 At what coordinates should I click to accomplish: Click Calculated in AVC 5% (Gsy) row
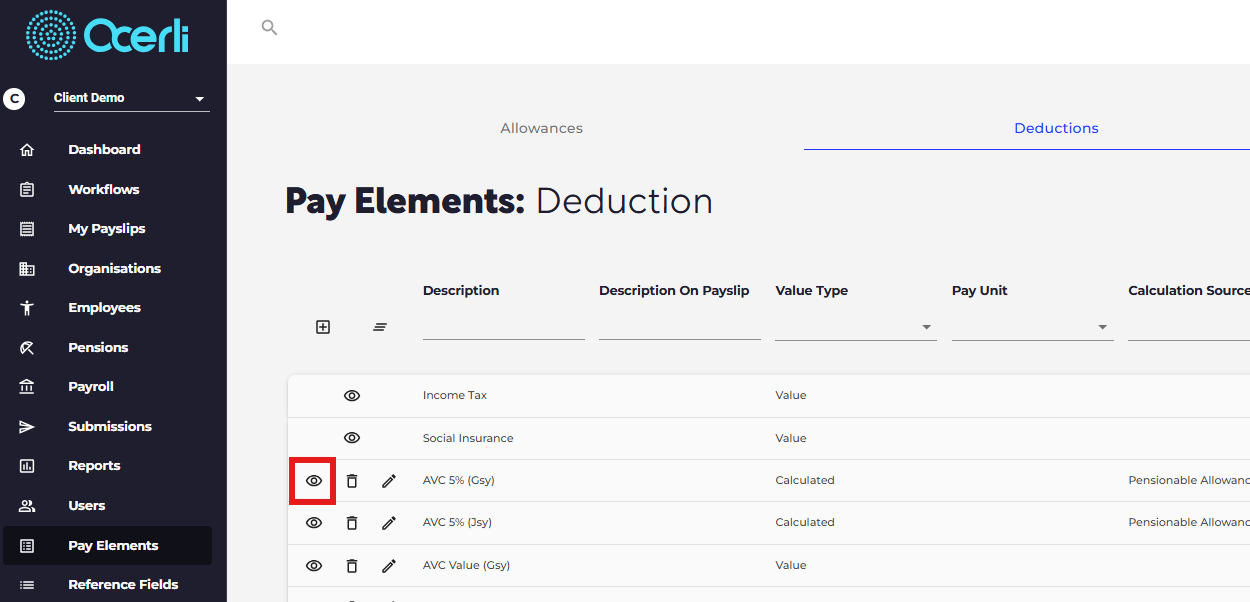click(x=805, y=481)
